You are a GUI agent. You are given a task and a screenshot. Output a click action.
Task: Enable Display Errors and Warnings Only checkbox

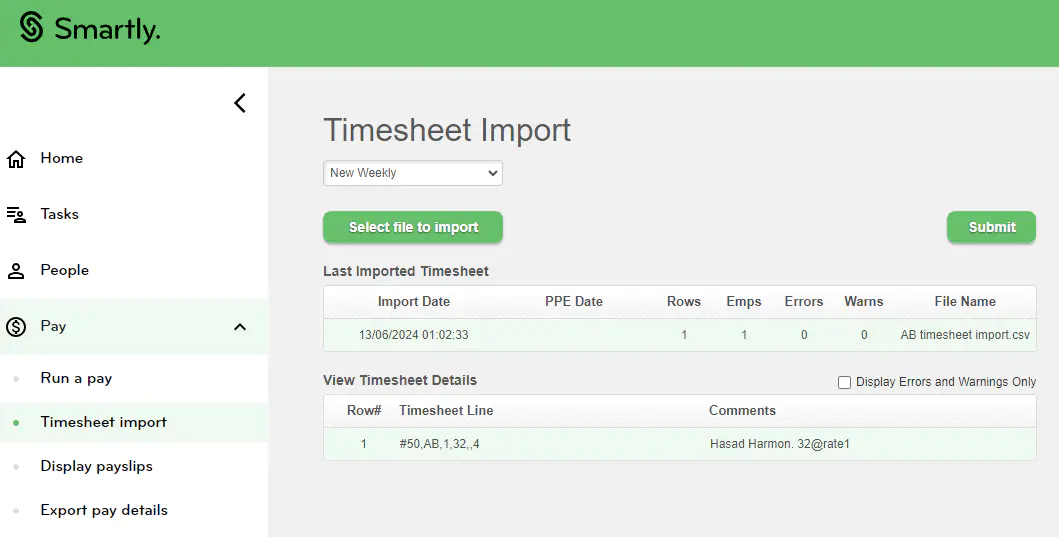[845, 382]
